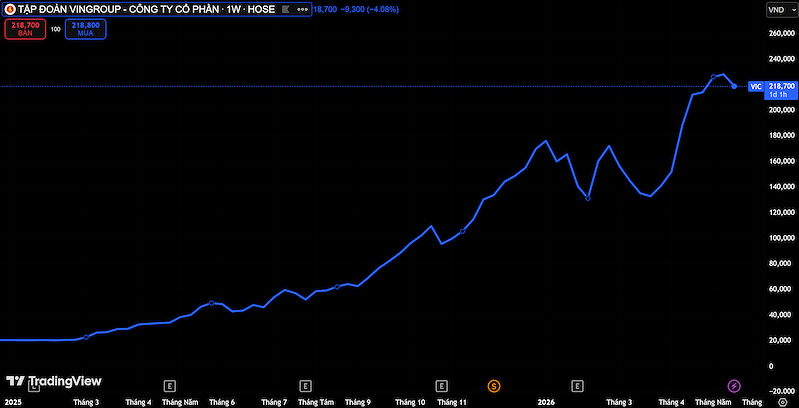Click the 0 price axis label
Viewport: 799px width, 408px height.
point(771,366)
